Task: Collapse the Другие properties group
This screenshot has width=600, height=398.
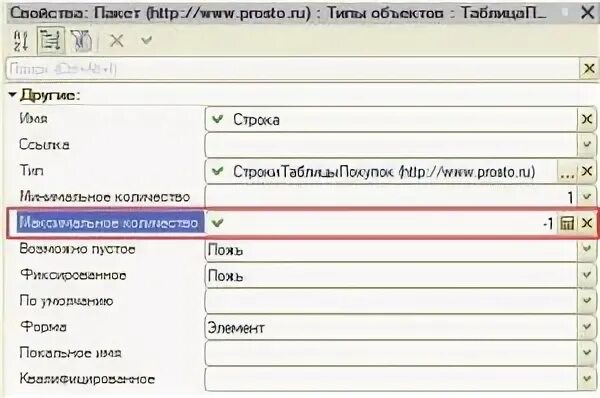Action: 12,94
